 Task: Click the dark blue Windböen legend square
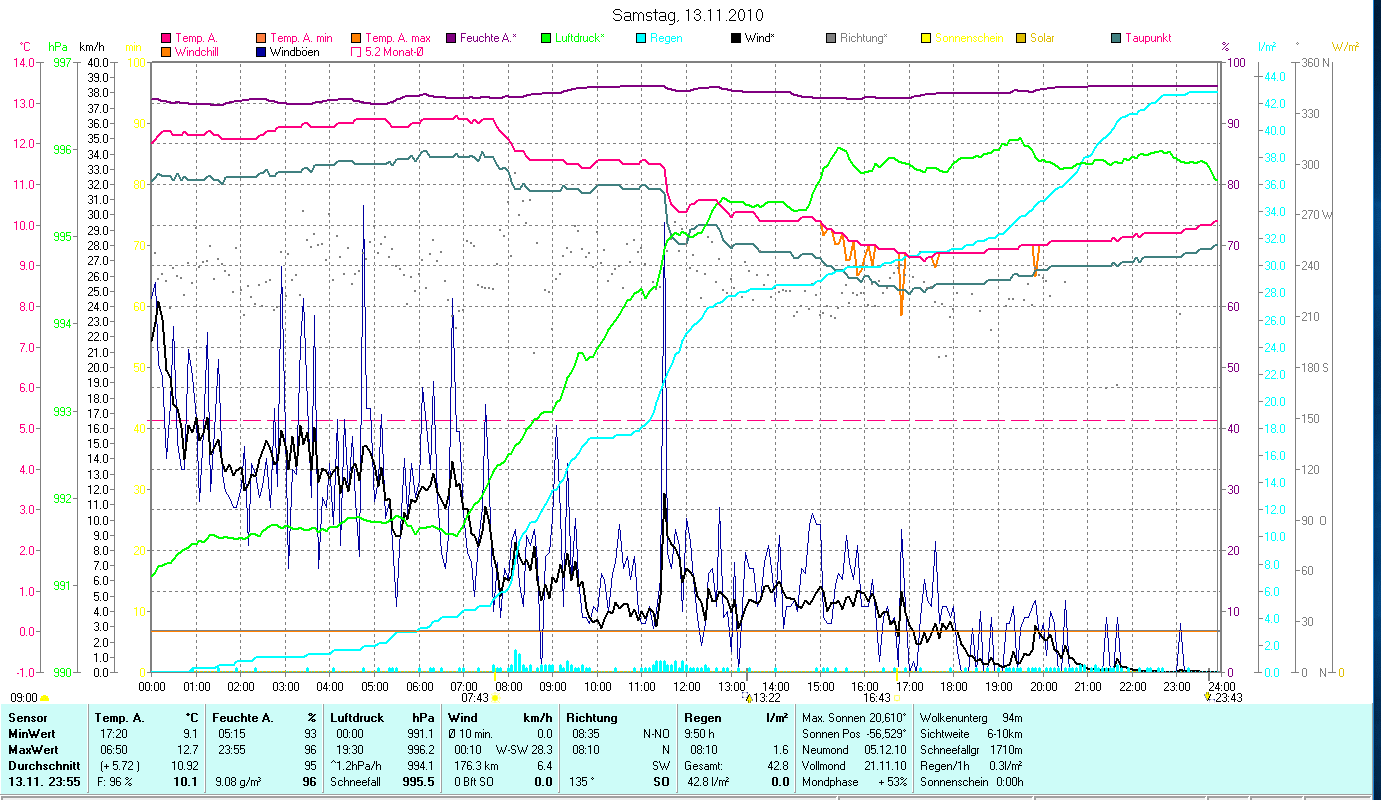pos(262,52)
